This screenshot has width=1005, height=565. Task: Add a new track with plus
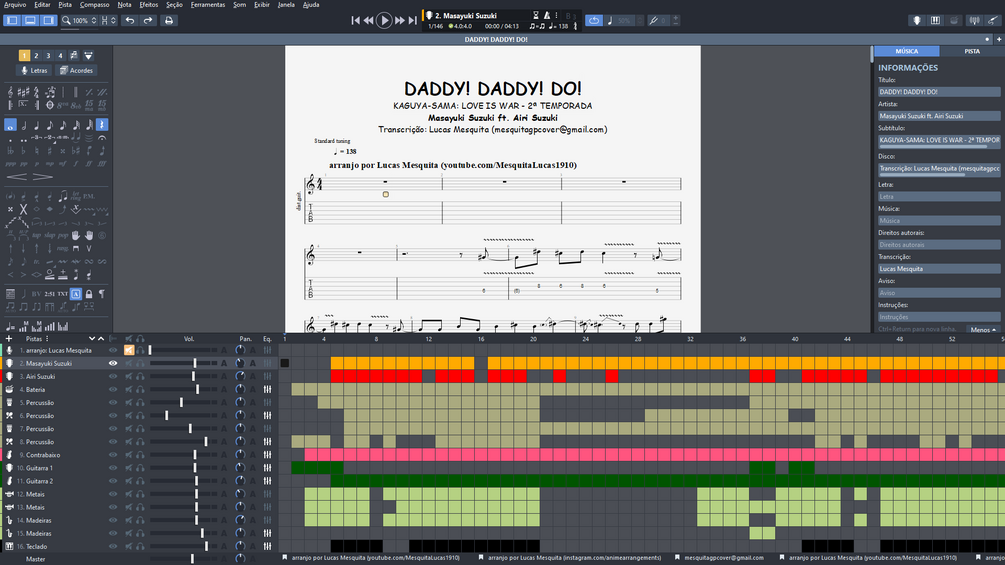[x=9, y=339]
